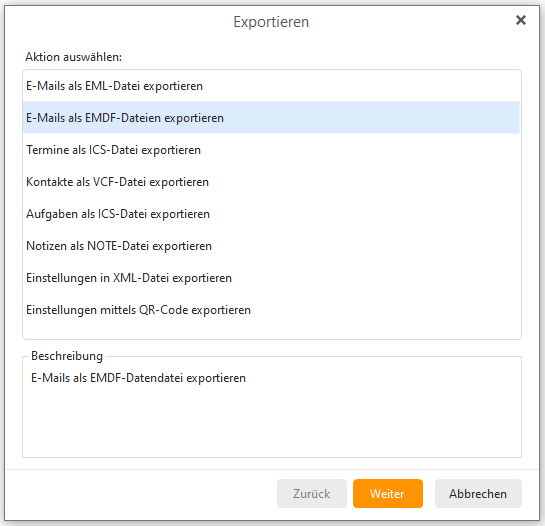545x526 pixels.
Task: Select 'Termine als ICS-Datei exportieren'
Action: click(271, 150)
